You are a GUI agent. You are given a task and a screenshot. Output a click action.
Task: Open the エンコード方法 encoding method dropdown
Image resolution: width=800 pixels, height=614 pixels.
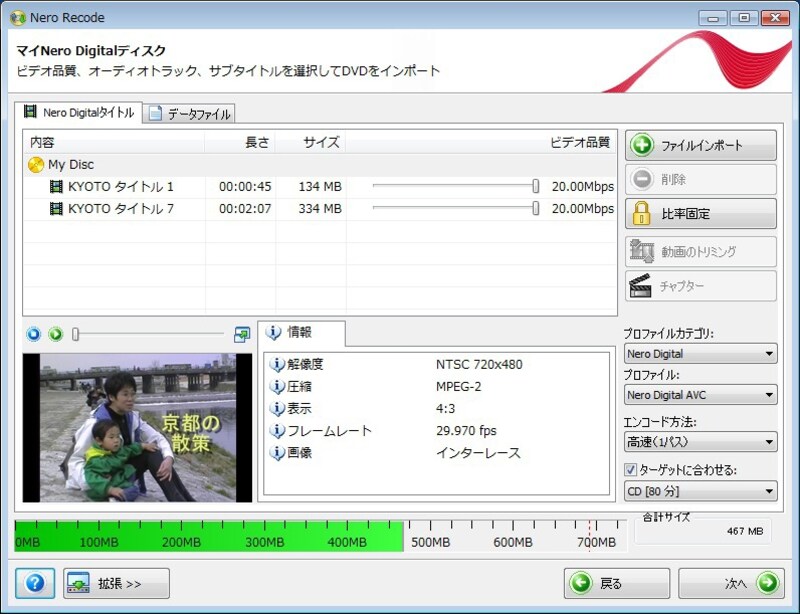click(x=699, y=441)
